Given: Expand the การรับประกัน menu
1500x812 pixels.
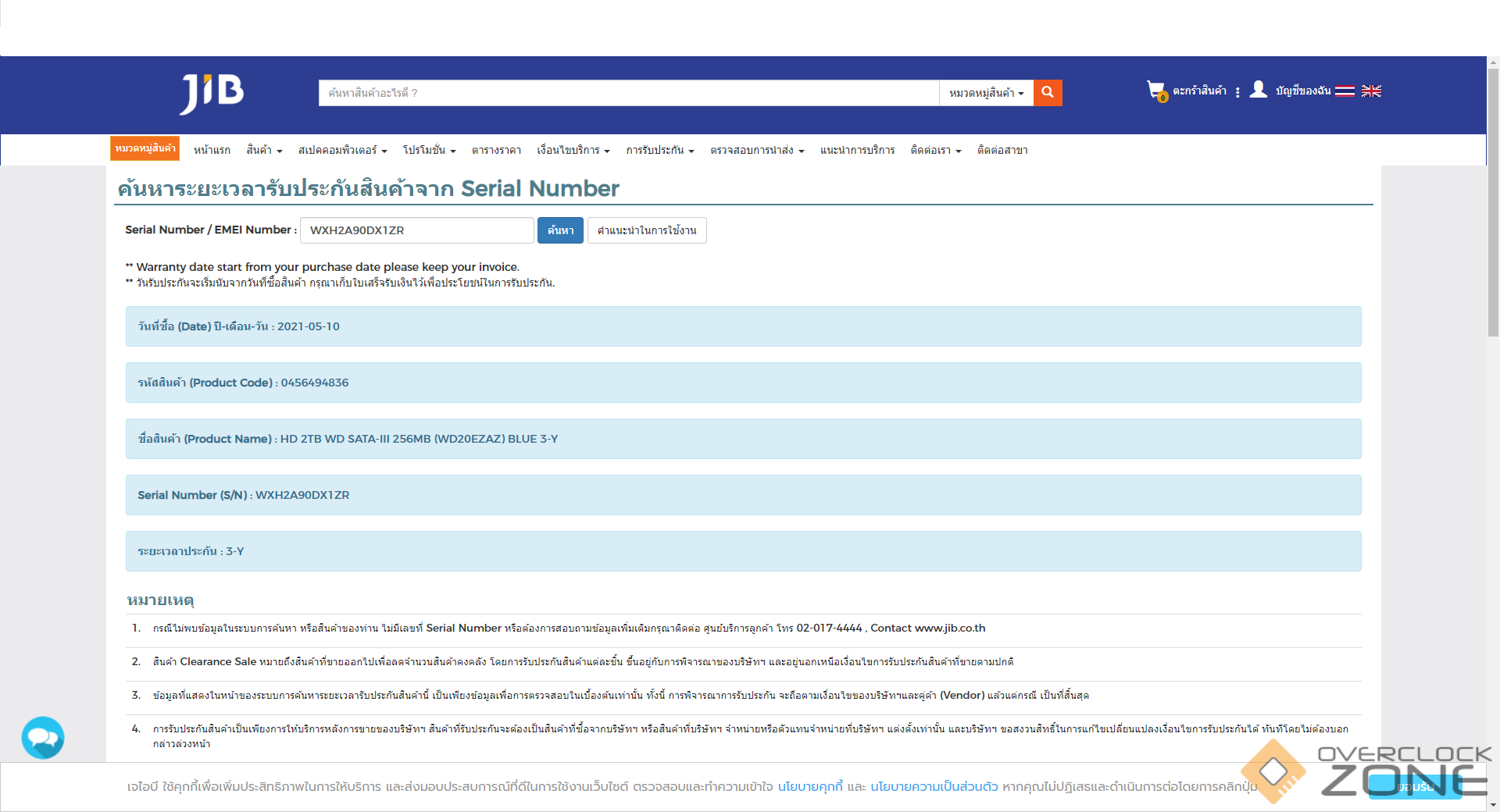Looking at the screenshot, I should tap(659, 150).
